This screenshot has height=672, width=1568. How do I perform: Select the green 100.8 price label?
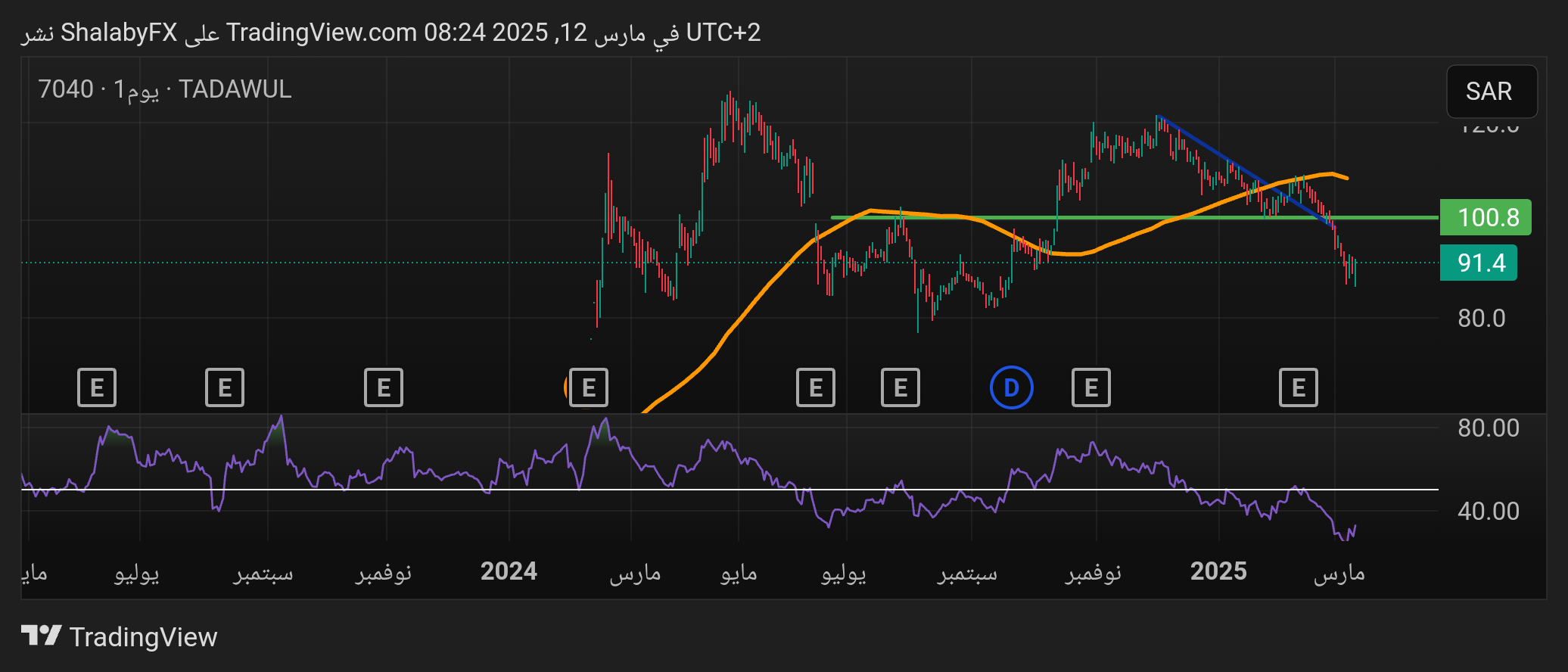(x=1486, y=217)
